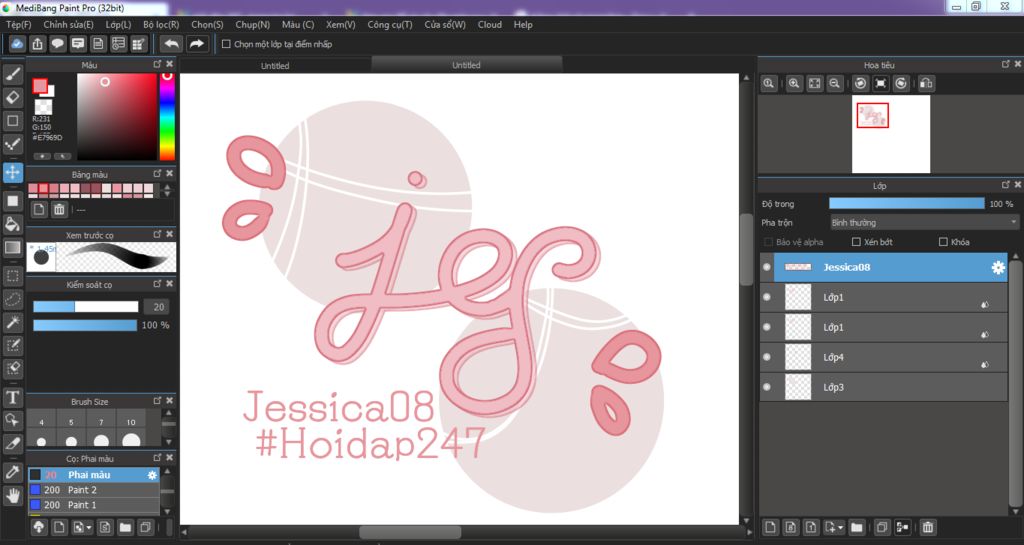Screen dimensions: 1024x545
Task: Choose the Lasso selection tool
Action: 12,299
